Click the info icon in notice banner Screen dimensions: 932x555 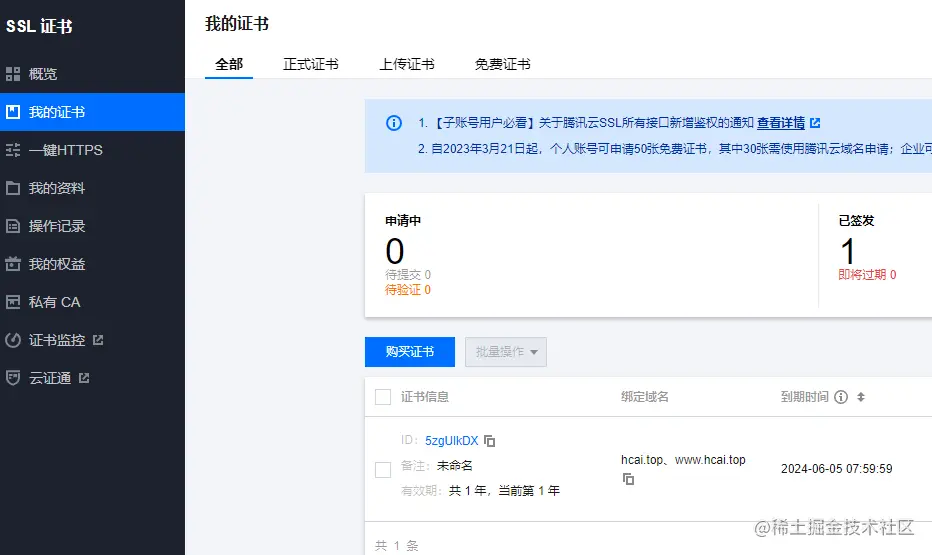[394, 123]
